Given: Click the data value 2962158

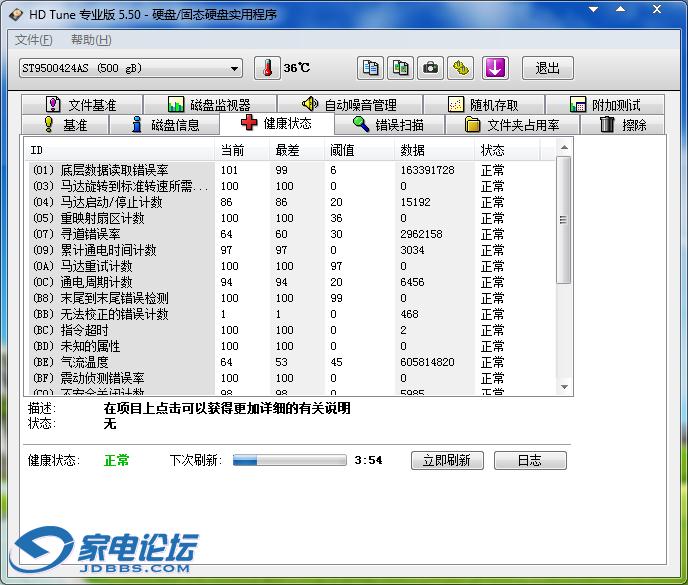Looking at the screenshot, I should 421,234.
